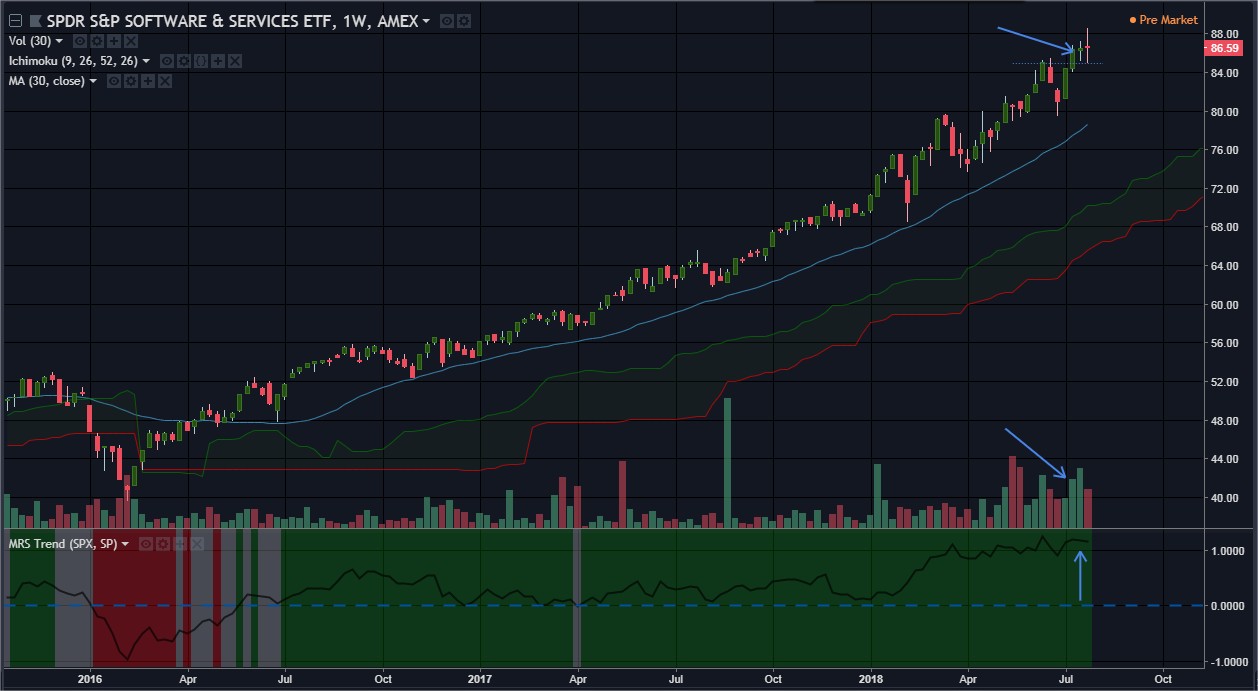Click the 2017 time axis label
Viewport: 1258px width, 691px height.
click(x=480, y=677)
